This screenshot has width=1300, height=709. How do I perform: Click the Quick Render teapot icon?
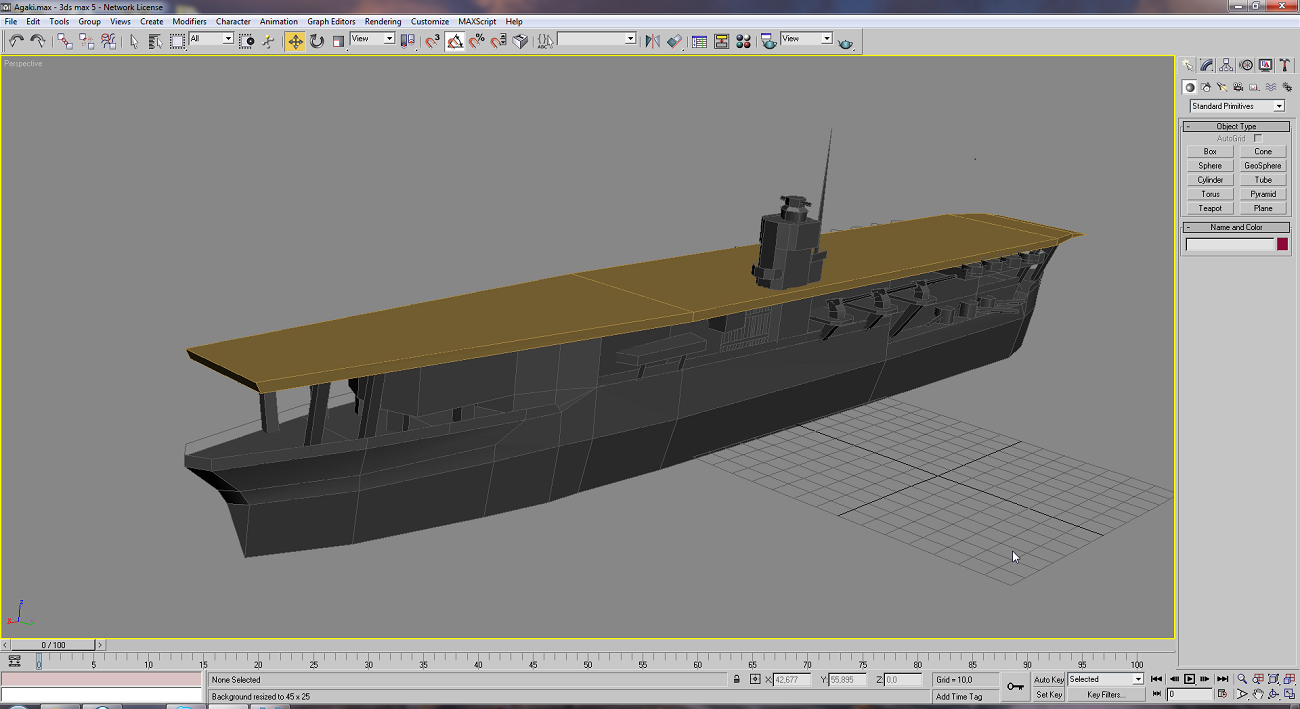click(846, 42)
